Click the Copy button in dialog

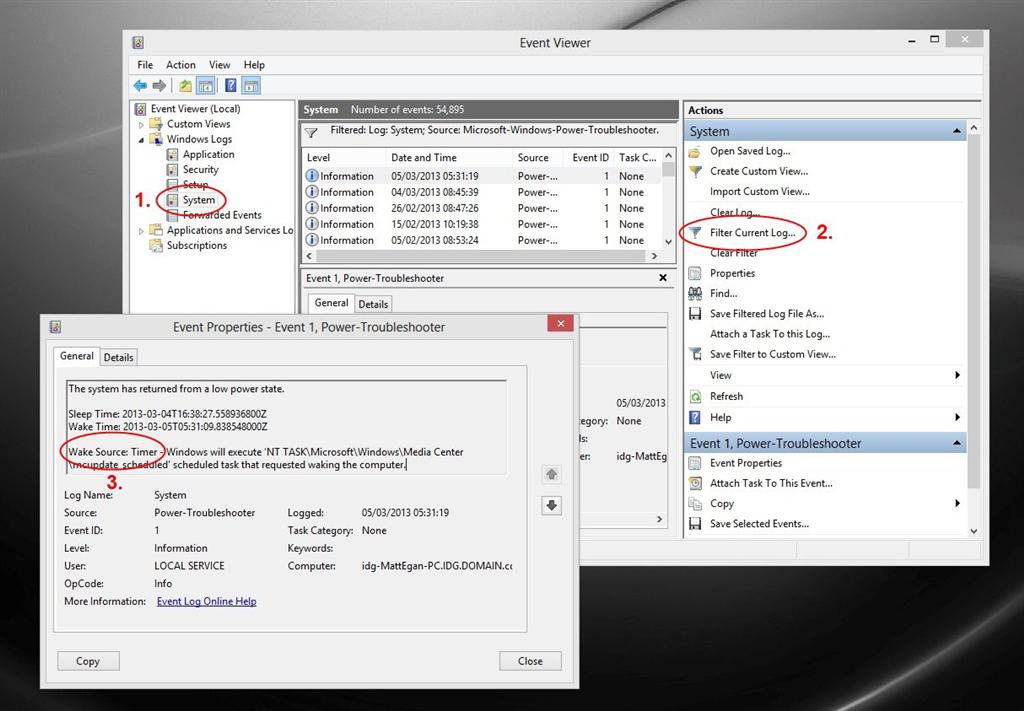point(88,661)
